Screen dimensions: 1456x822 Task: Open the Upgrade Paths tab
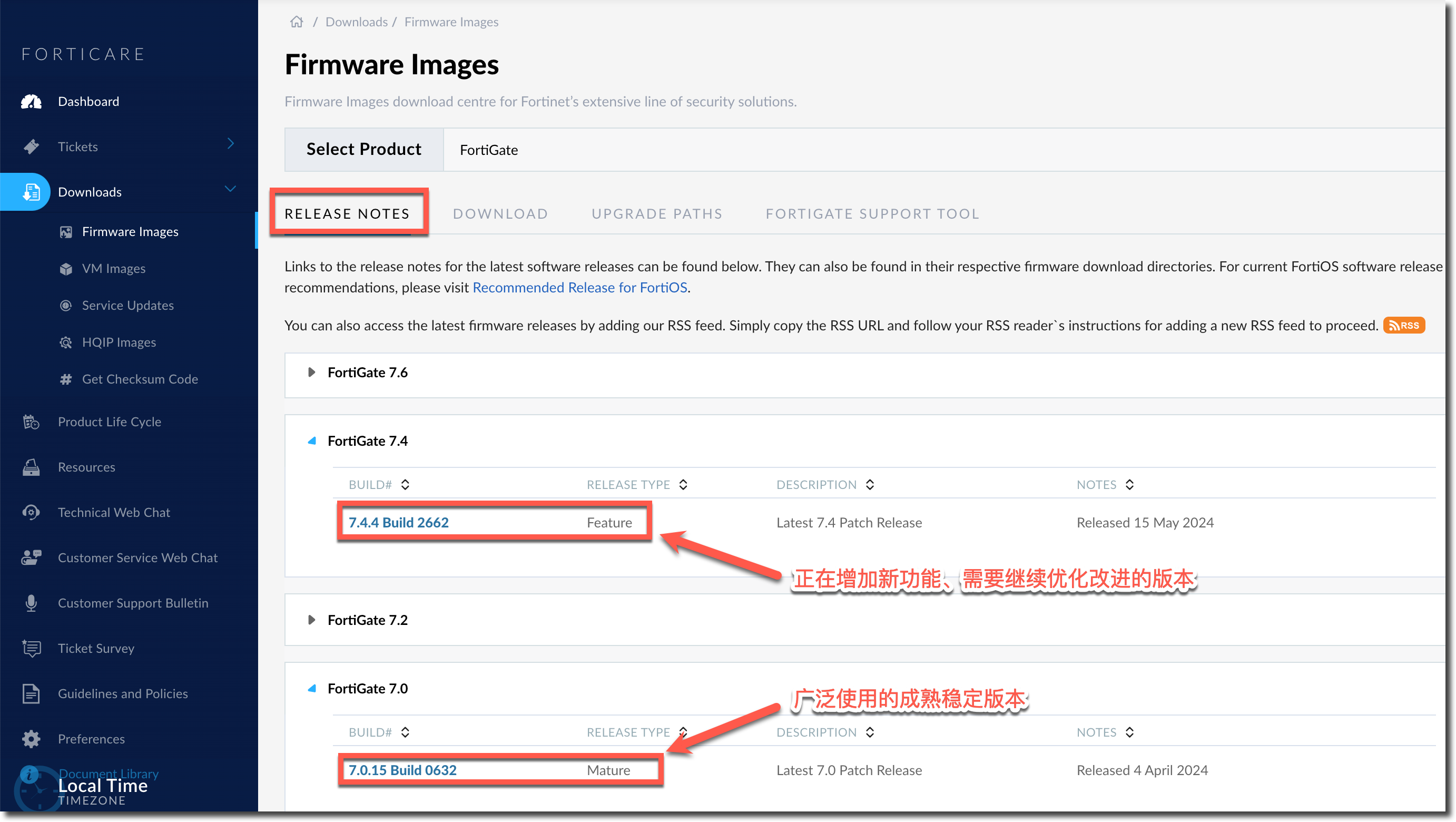[x=657, y=214]
